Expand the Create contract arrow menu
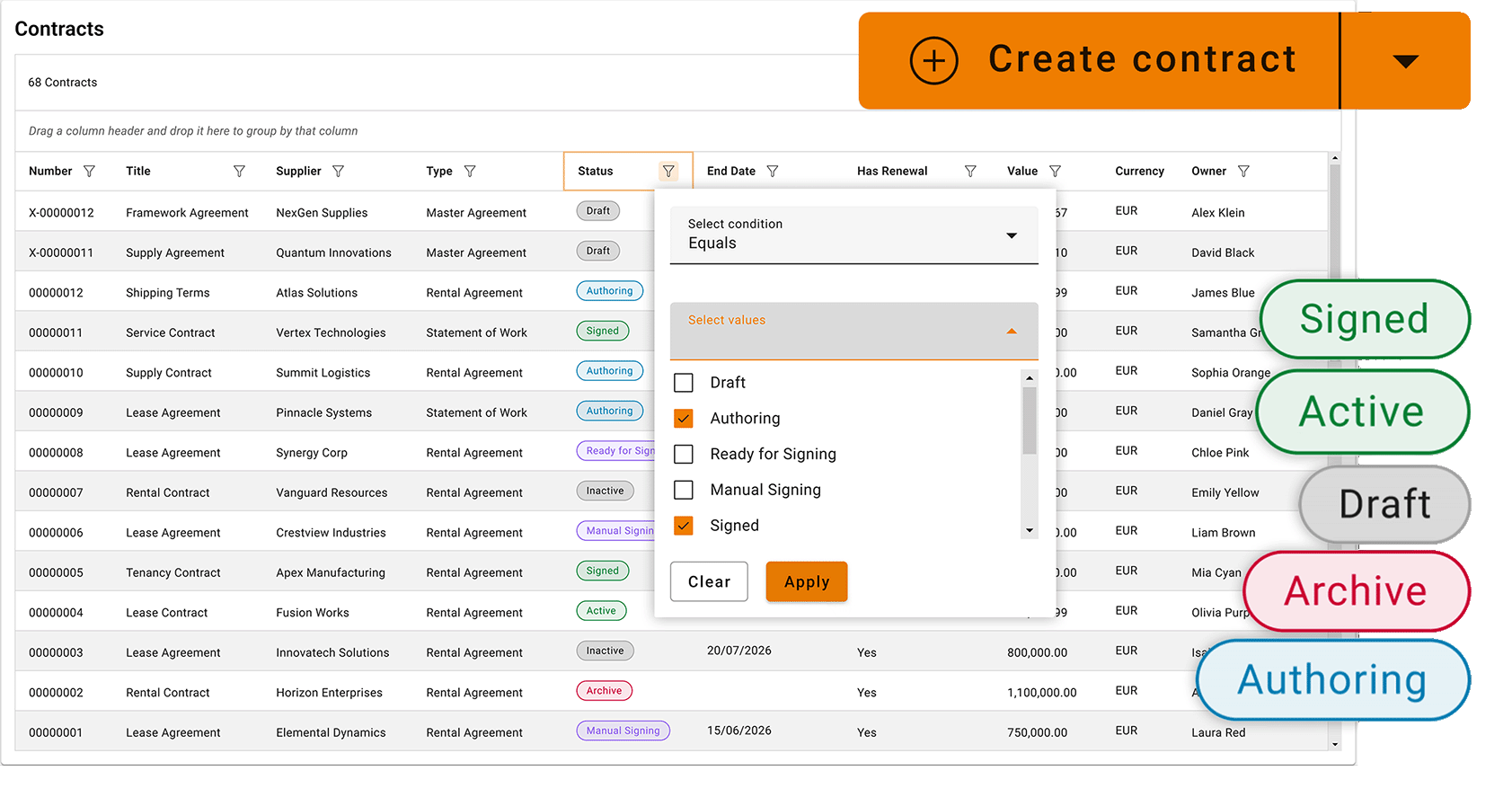 [x=1405, y=61]
